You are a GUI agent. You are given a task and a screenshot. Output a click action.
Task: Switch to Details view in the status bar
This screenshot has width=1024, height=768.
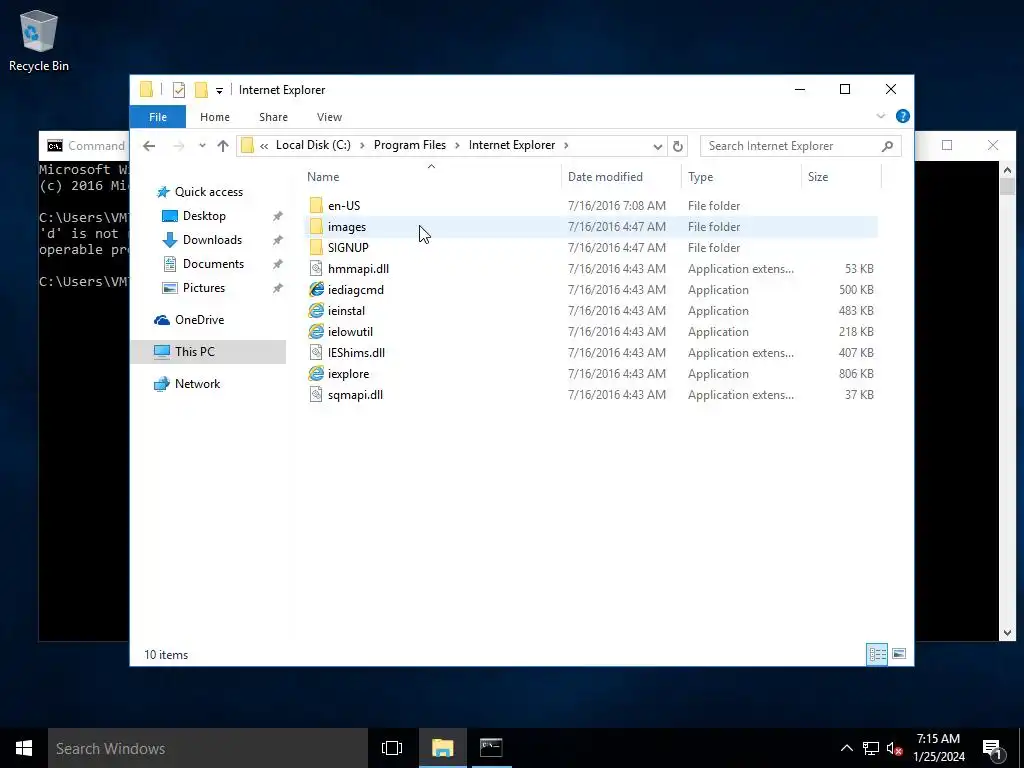click(x=877, y=654)
